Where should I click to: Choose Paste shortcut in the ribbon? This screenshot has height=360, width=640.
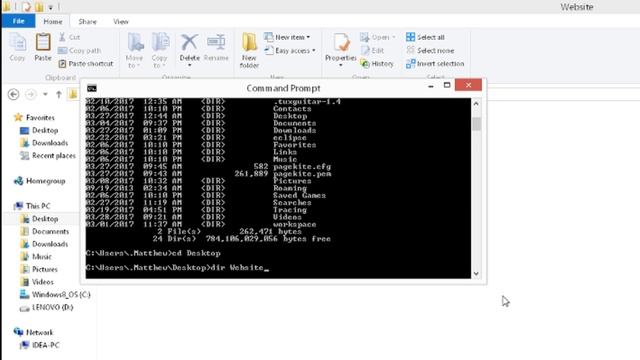click(86, 64)
